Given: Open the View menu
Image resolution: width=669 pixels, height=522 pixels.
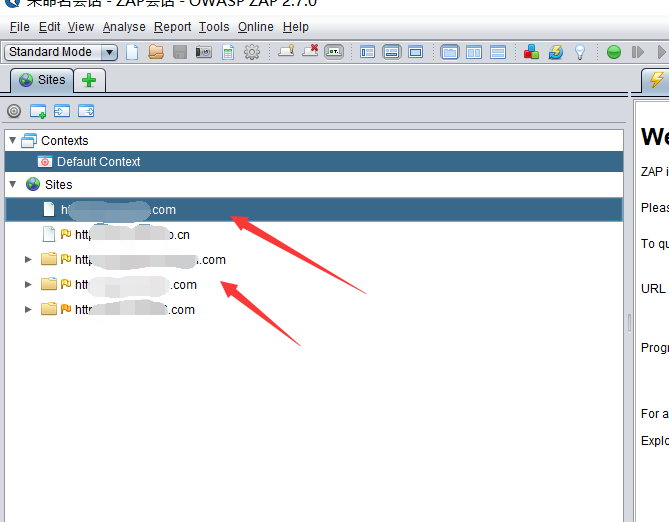Looking at the screenshot, I should coord(81,27).
